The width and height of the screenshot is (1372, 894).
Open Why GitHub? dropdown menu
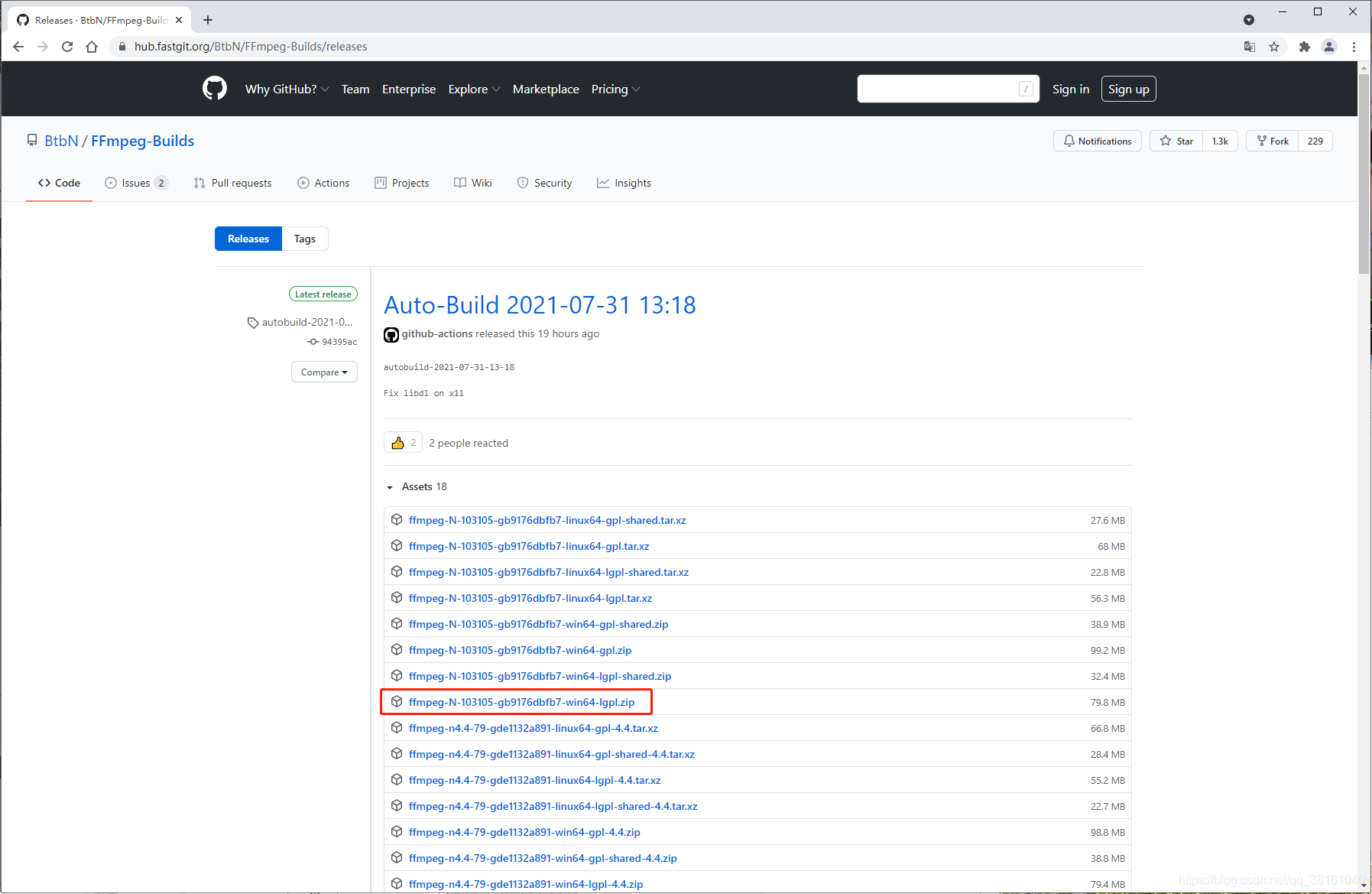tap(287, 89)
